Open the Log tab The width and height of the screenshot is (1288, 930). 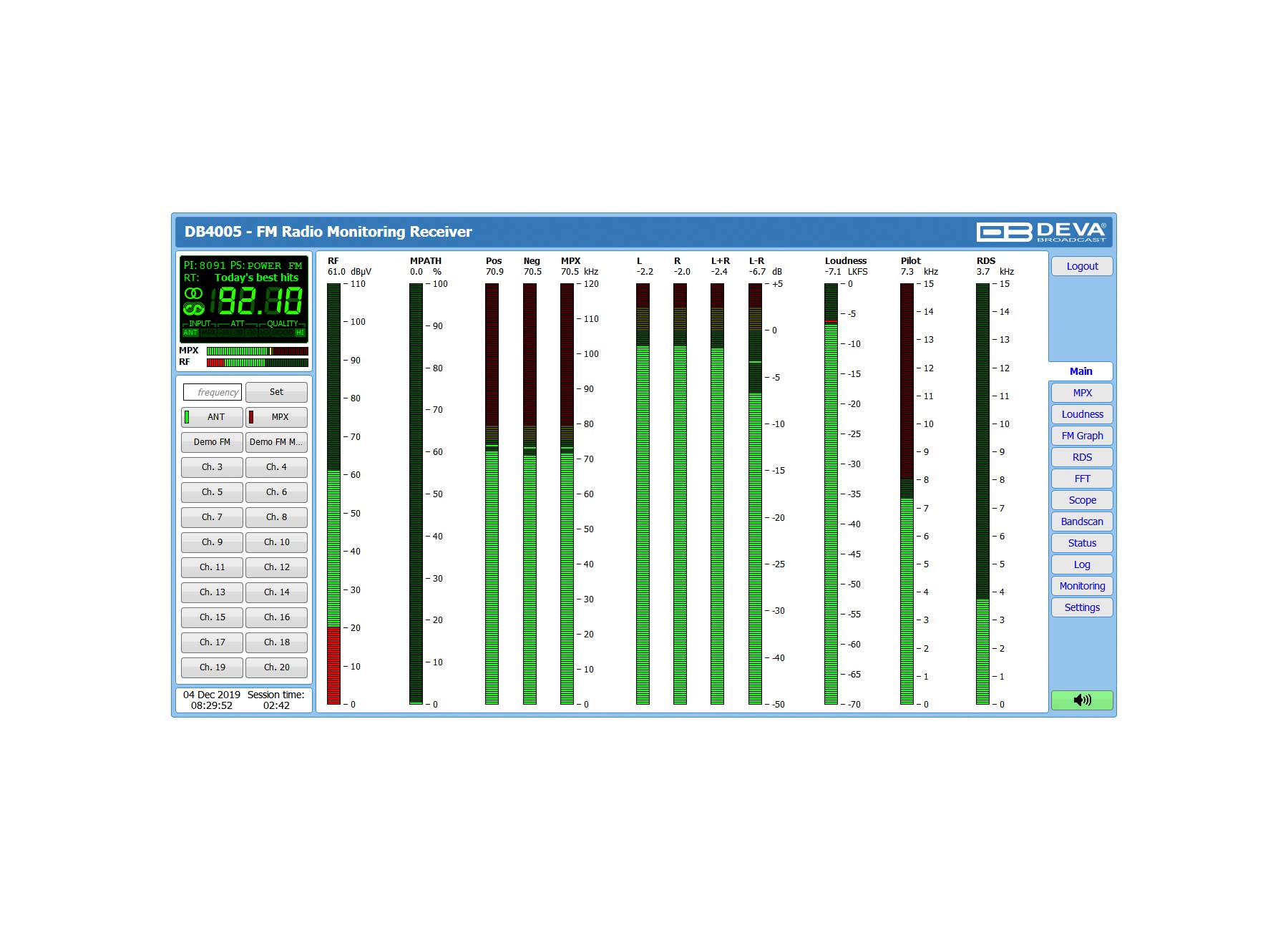click(x=1082, y=564)
